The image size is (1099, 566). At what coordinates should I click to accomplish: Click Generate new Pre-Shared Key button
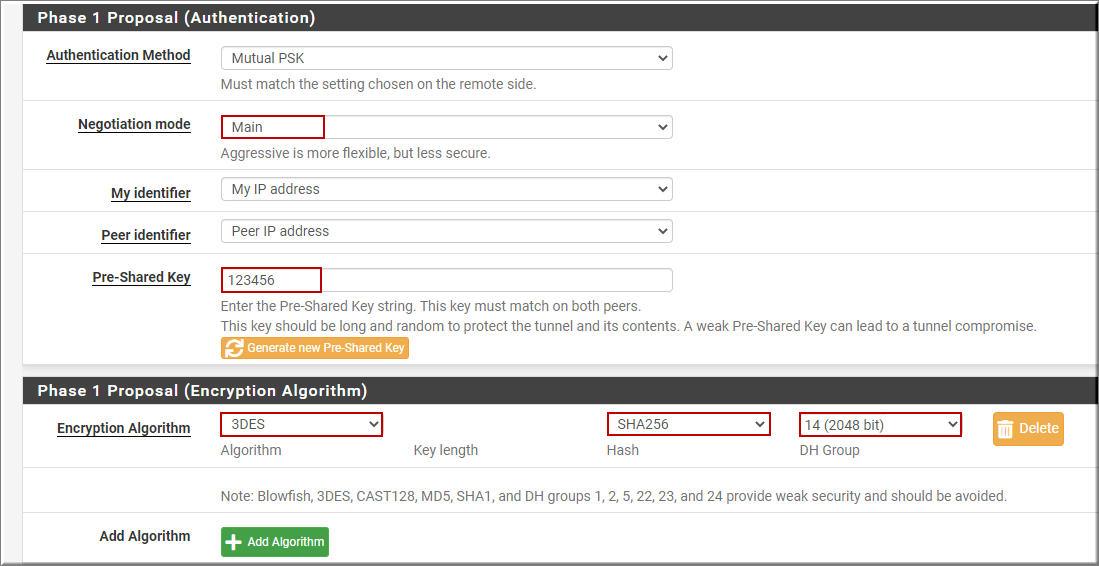click(315, 348)
